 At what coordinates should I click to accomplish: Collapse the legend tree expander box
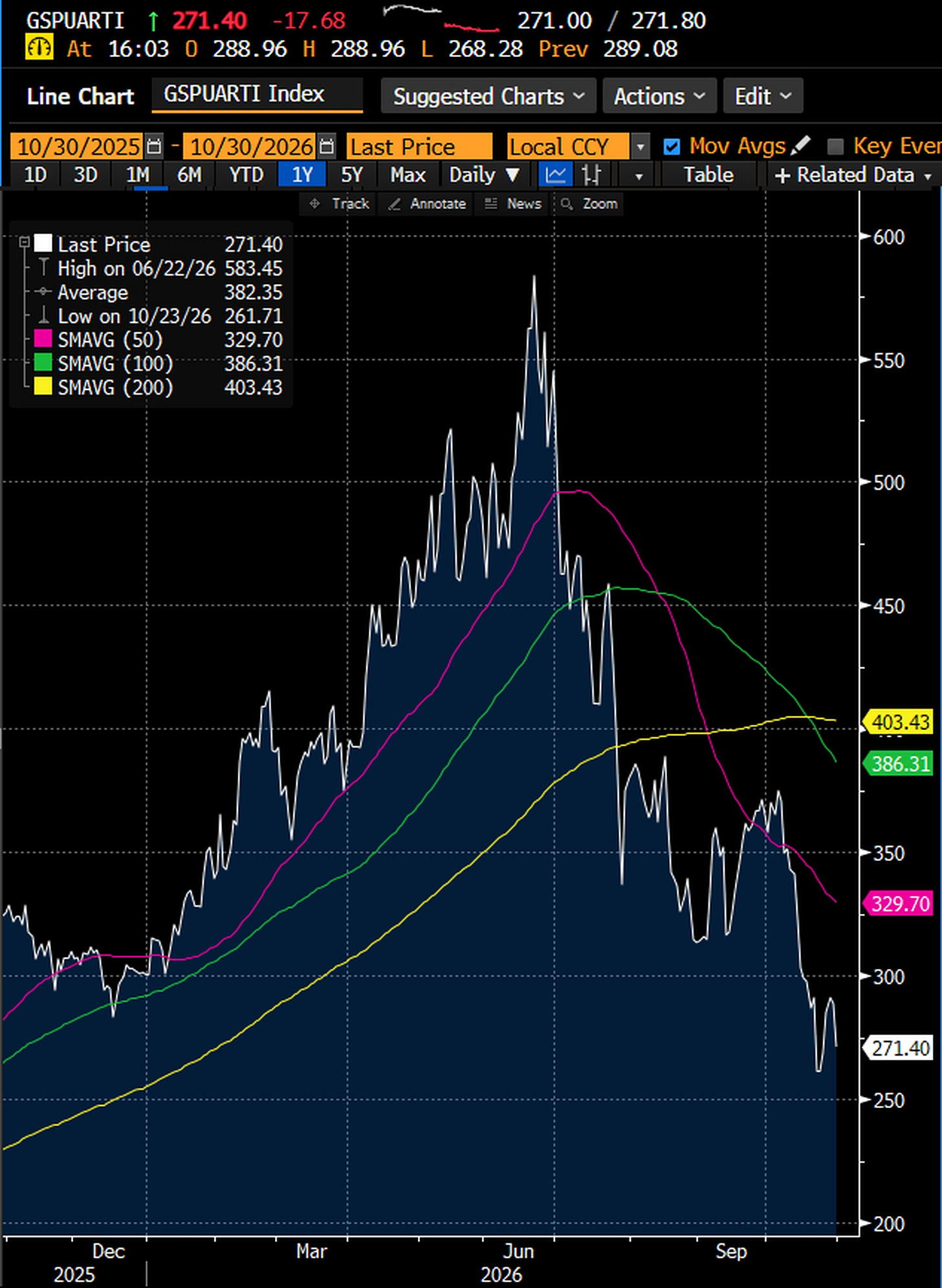coord(24,243)
